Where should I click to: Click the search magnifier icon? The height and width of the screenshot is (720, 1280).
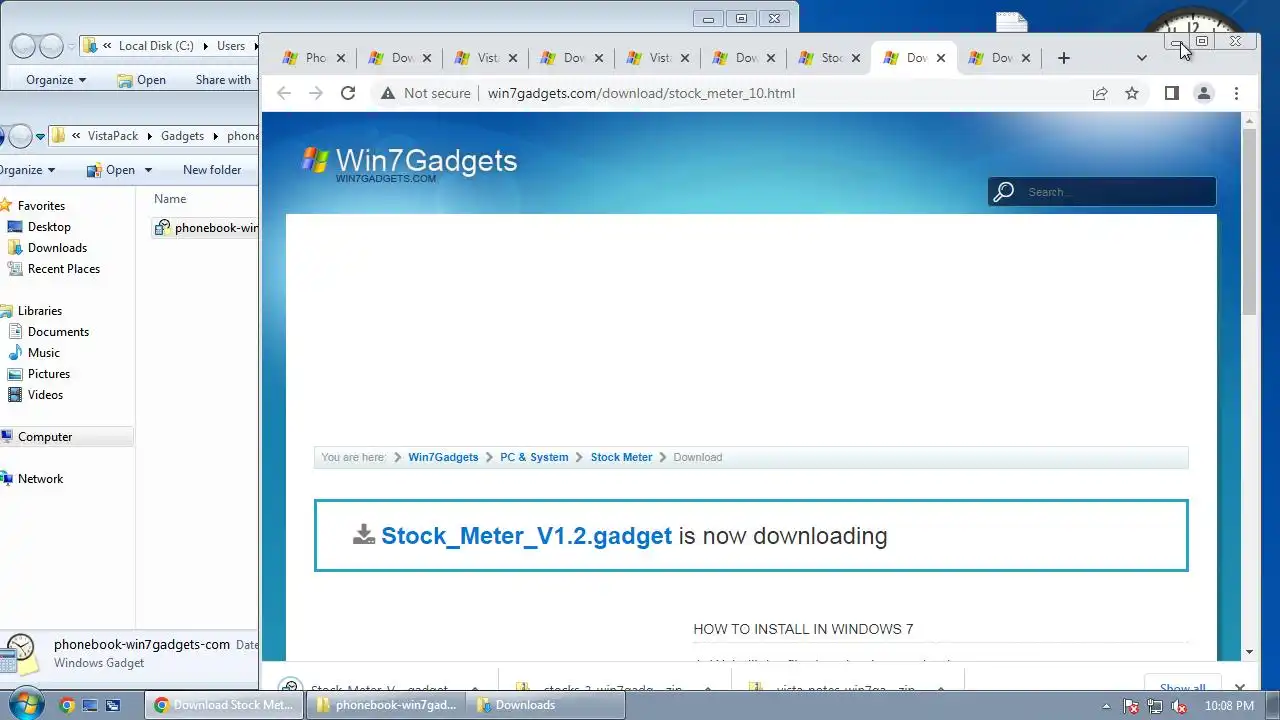pos(1005,191)
